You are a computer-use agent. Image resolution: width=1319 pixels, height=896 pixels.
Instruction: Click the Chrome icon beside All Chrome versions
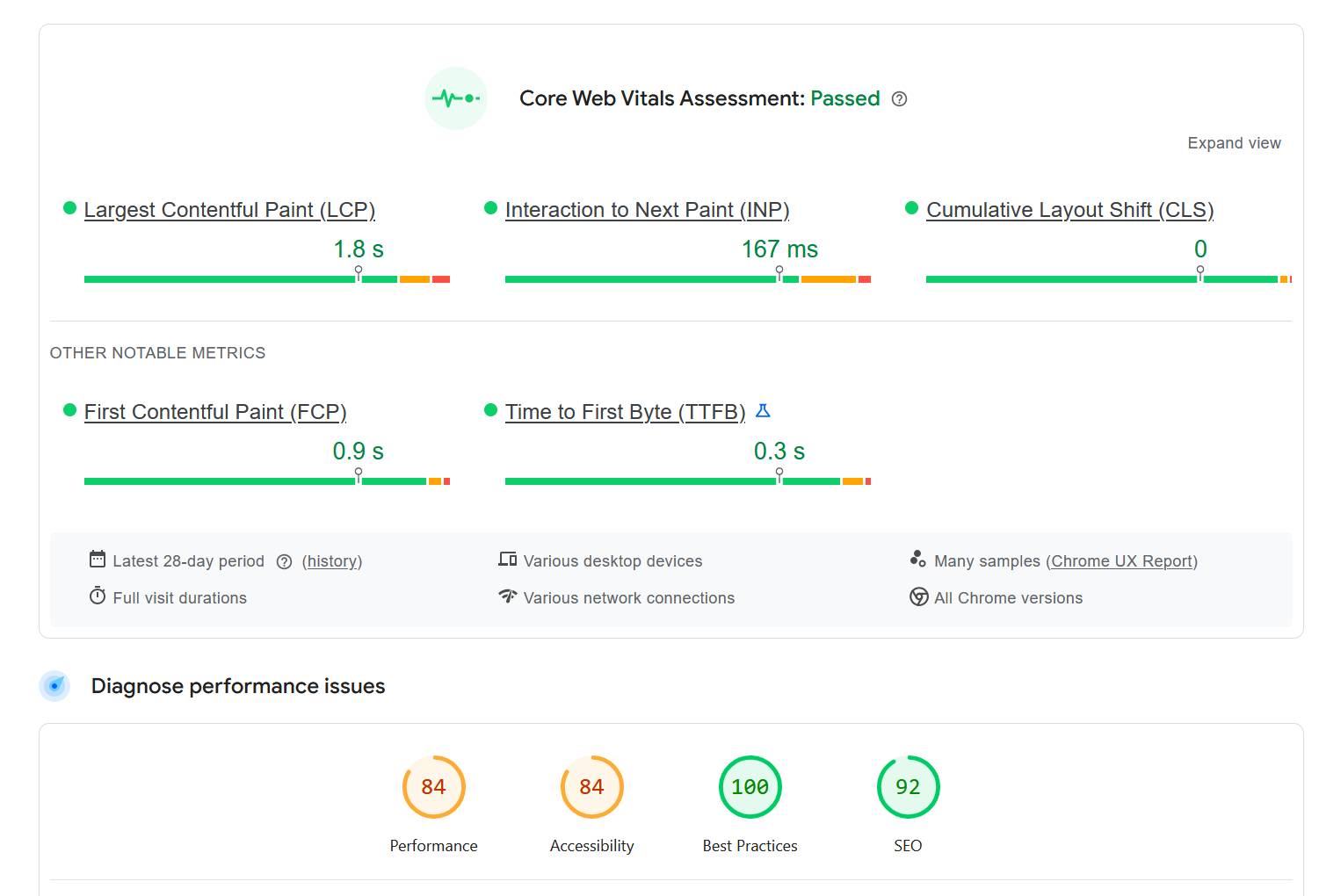[x=919, y=597]
